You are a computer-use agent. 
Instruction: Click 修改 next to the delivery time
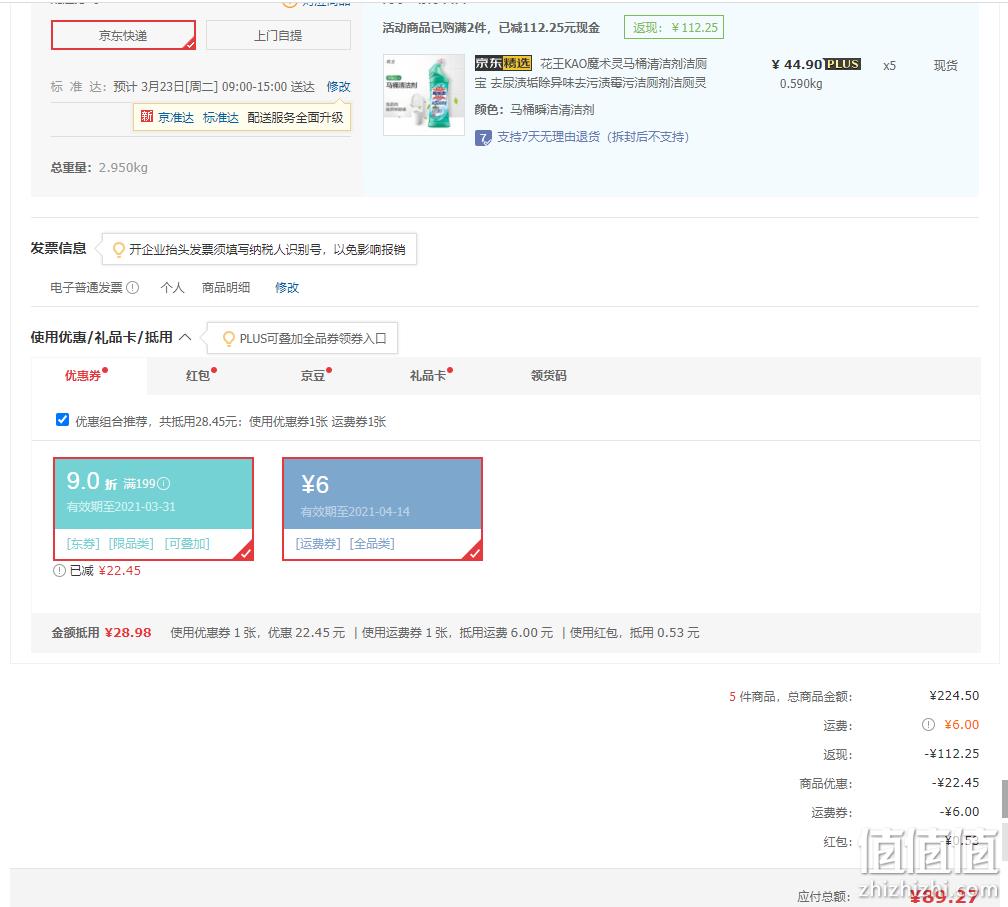pos(338,87)
